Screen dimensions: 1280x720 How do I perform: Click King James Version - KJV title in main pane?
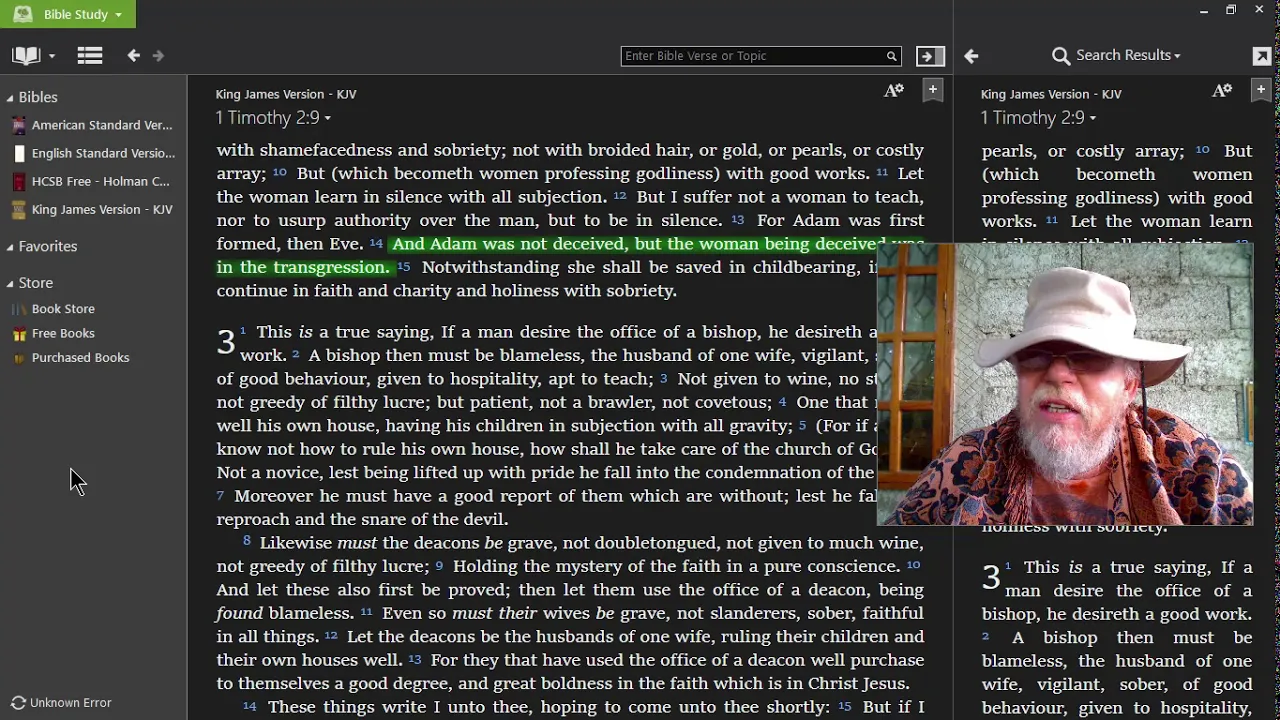(x=286, y=94)
